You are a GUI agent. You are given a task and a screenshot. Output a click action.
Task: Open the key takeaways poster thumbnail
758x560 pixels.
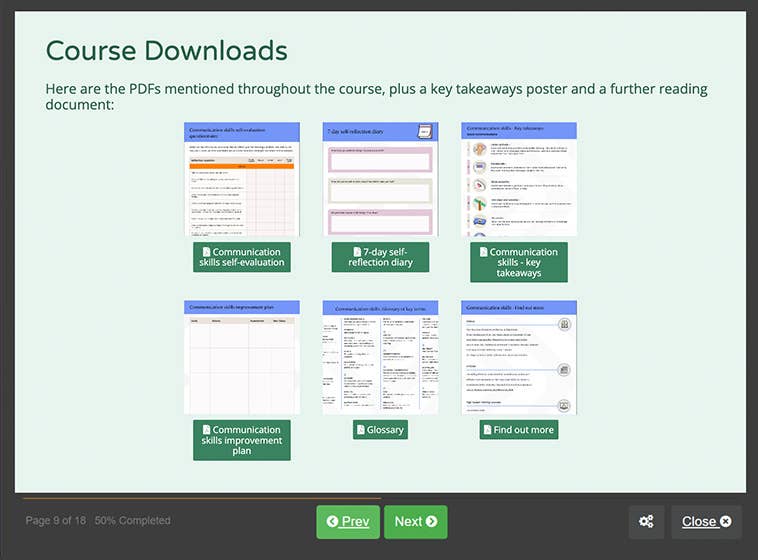coord(518,179)
